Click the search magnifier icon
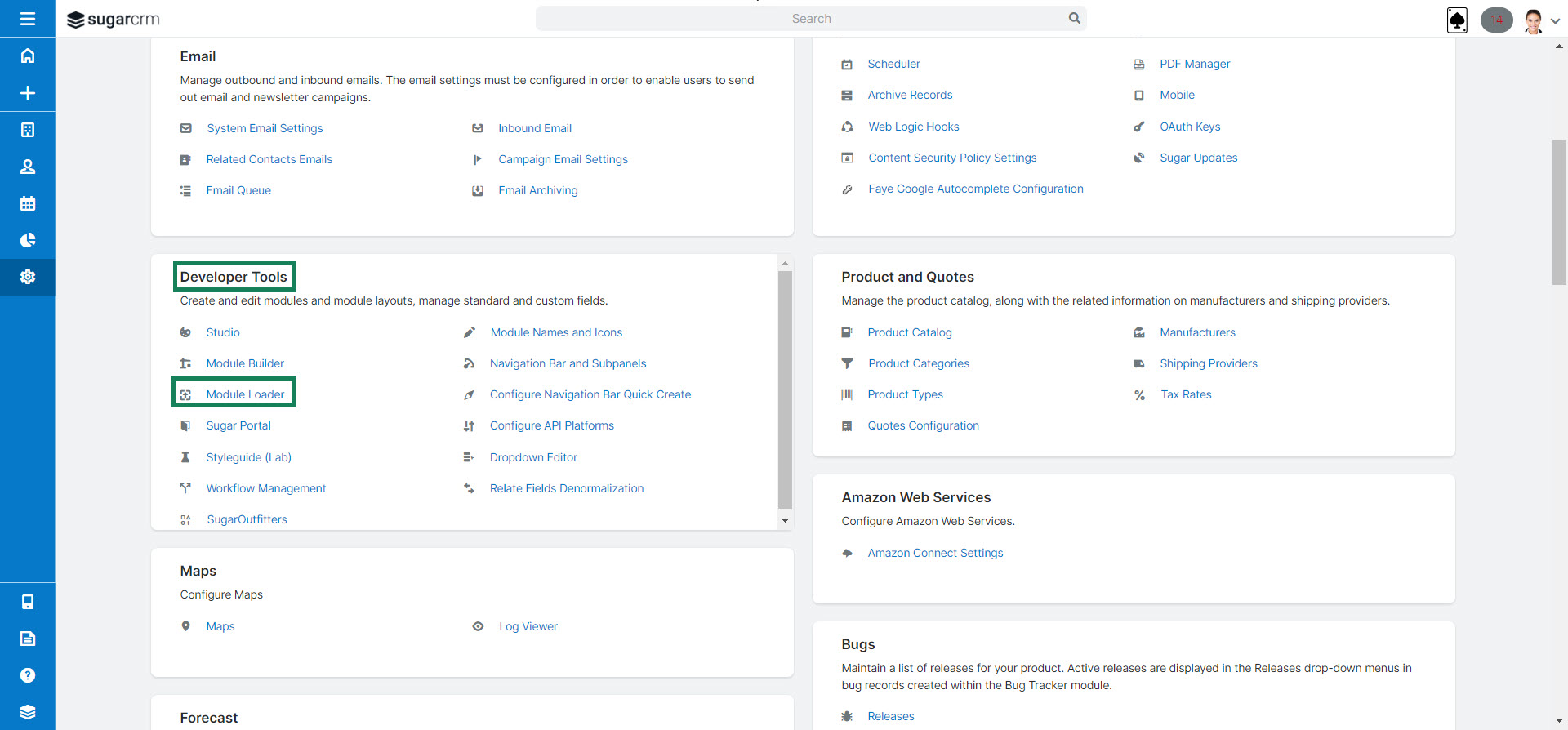This screenshot has width=1568, height=730. coord(1075,18)
